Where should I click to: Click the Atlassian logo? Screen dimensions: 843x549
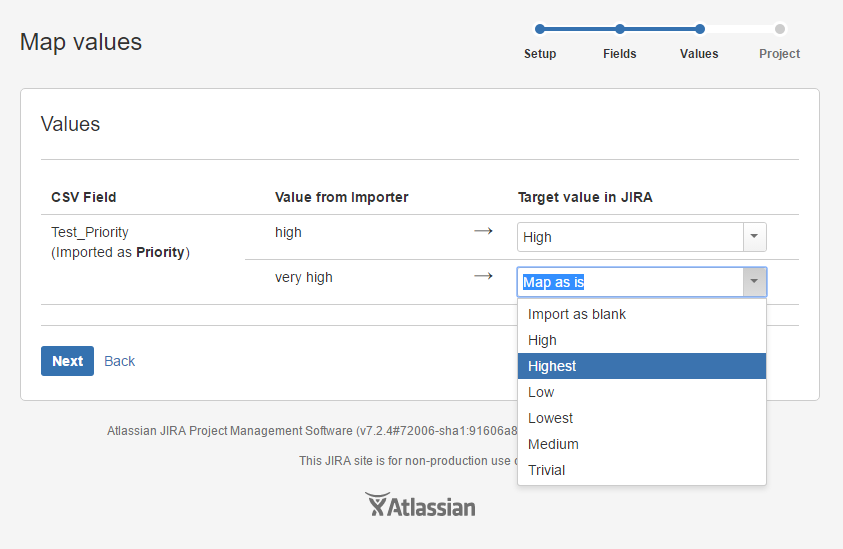[420, 505]
